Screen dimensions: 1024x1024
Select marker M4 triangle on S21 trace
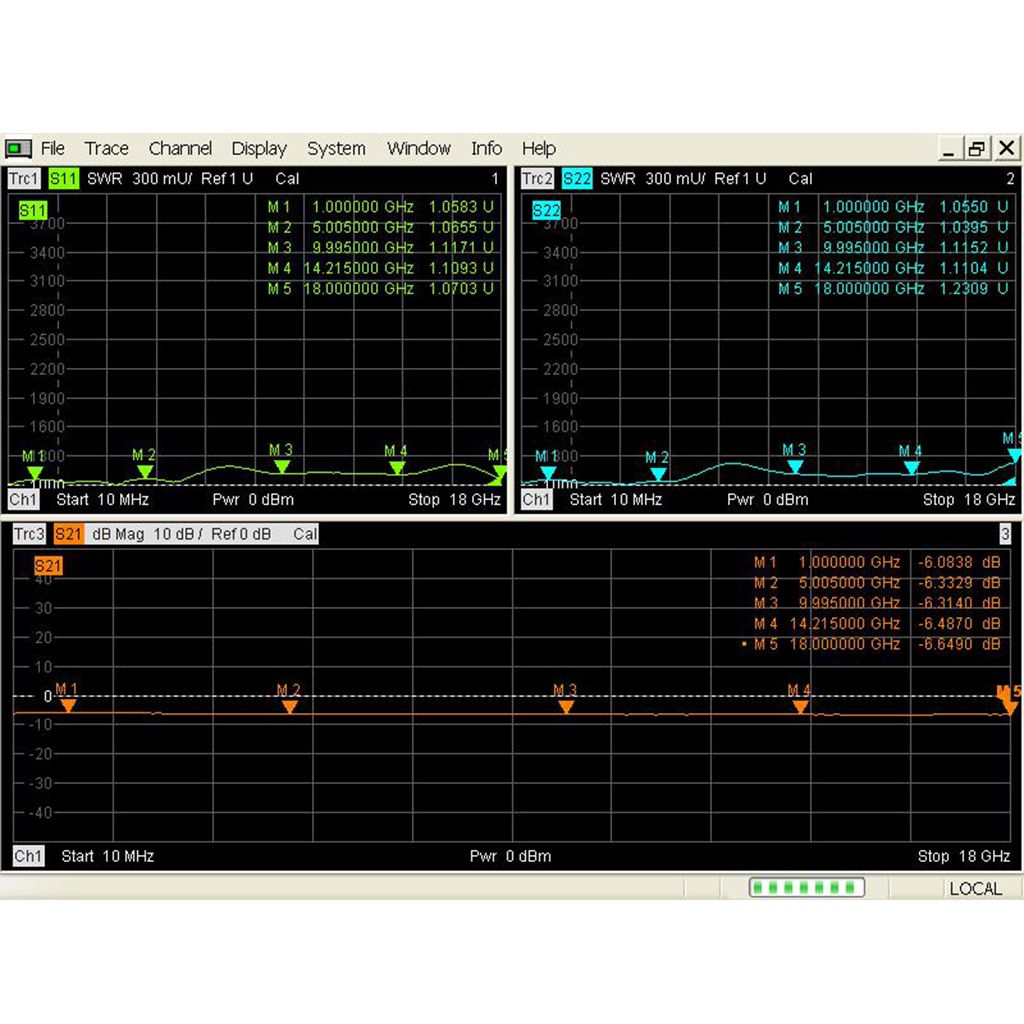[x=800, y=707]
